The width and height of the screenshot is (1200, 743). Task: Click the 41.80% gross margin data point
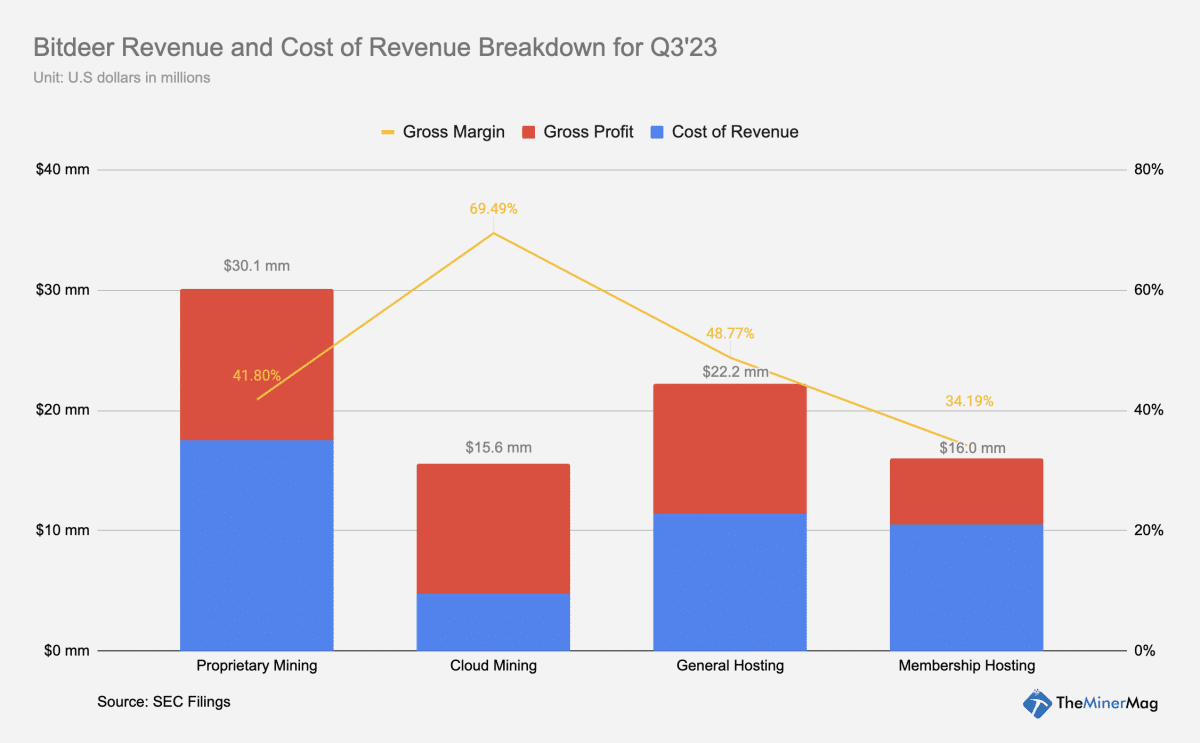(x=257, y=399)
